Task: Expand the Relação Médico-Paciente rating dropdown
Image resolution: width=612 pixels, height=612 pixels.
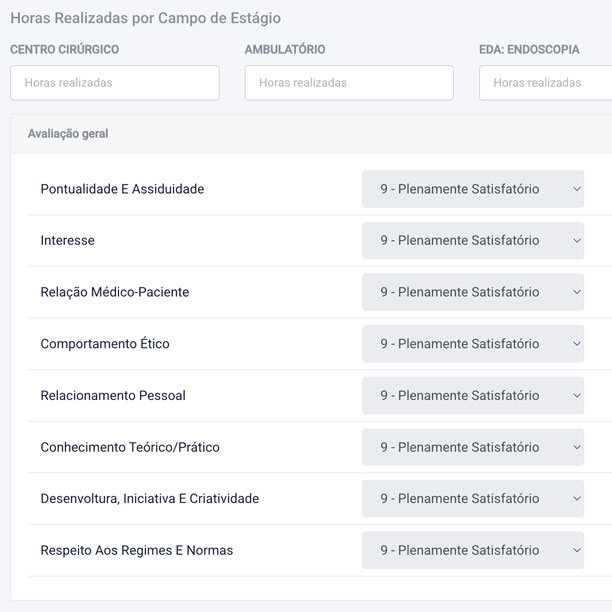Action: 472,292
